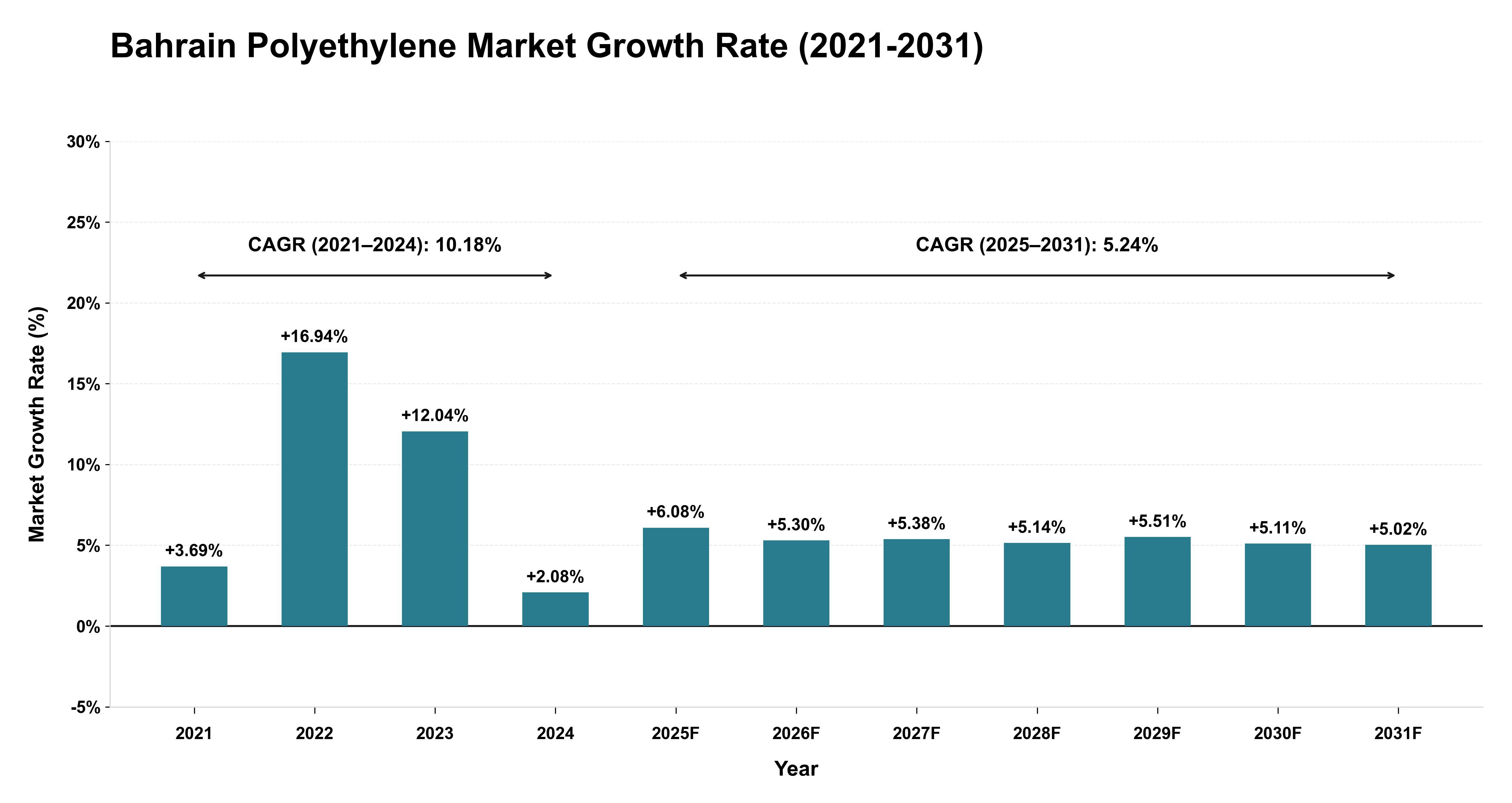Screen dimensions: 1512x803
Task: Click the 'CAGR (2025–2031): 5.24%' annotation
Action: pos(1037,245)
